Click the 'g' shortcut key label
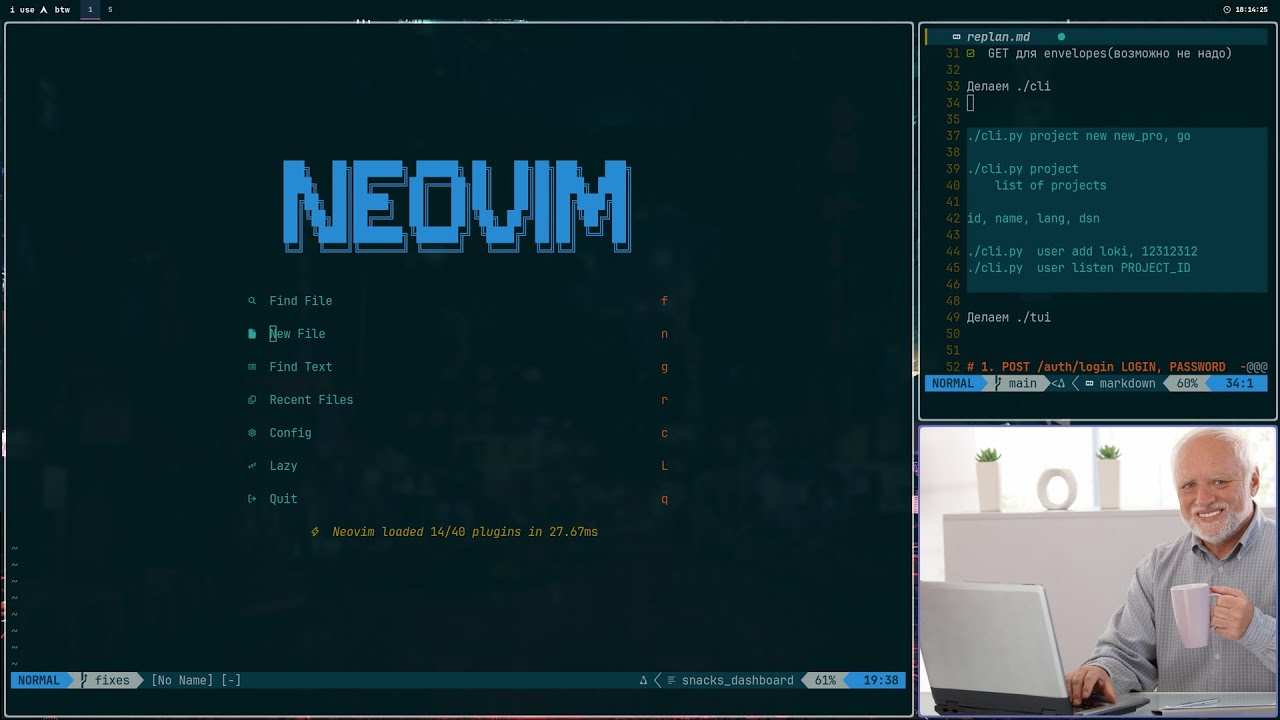This screenshot has width=1280, height=720. click(x=664, y=367)
